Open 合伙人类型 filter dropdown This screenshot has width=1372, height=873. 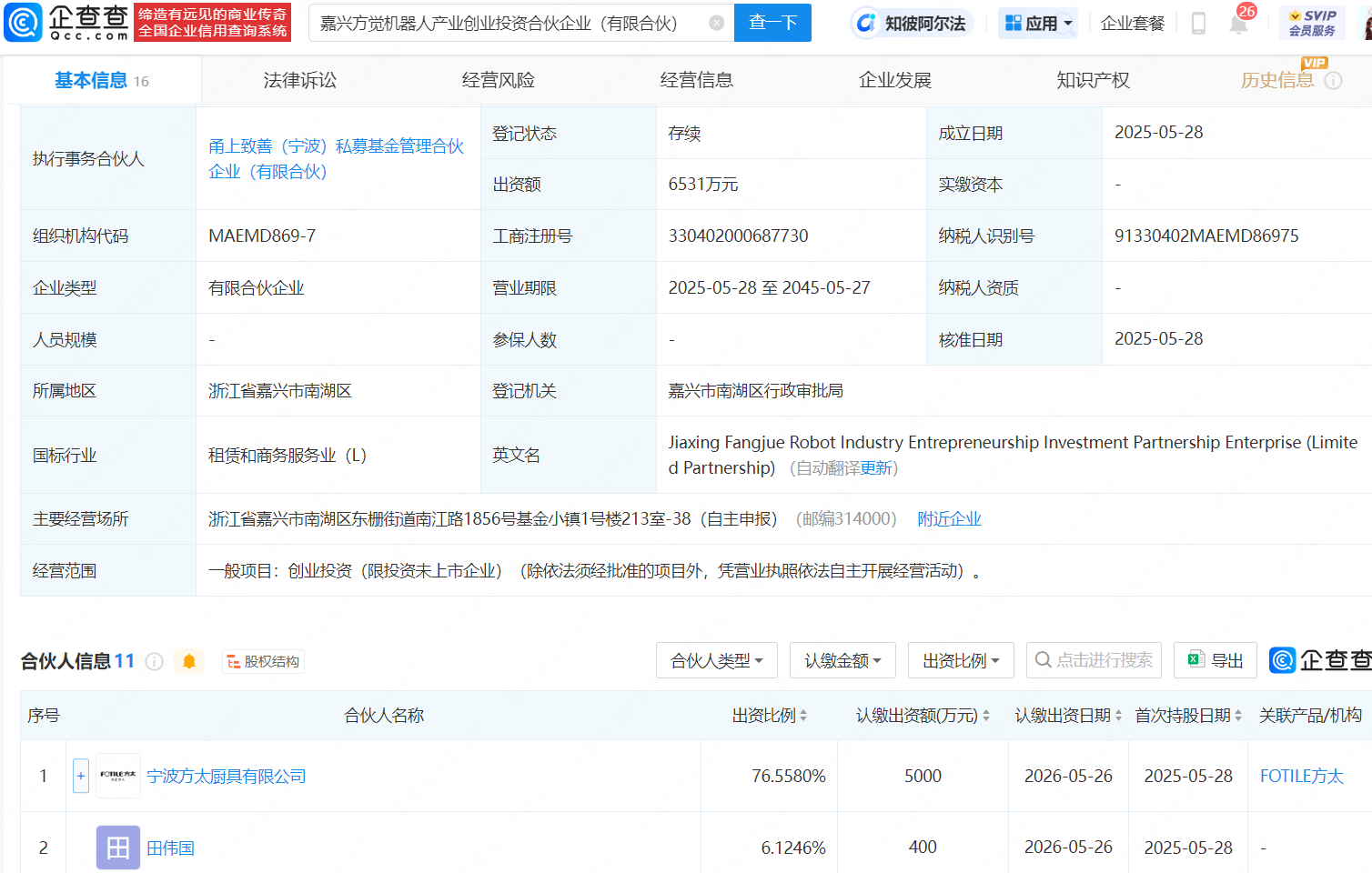pos(717,660)
